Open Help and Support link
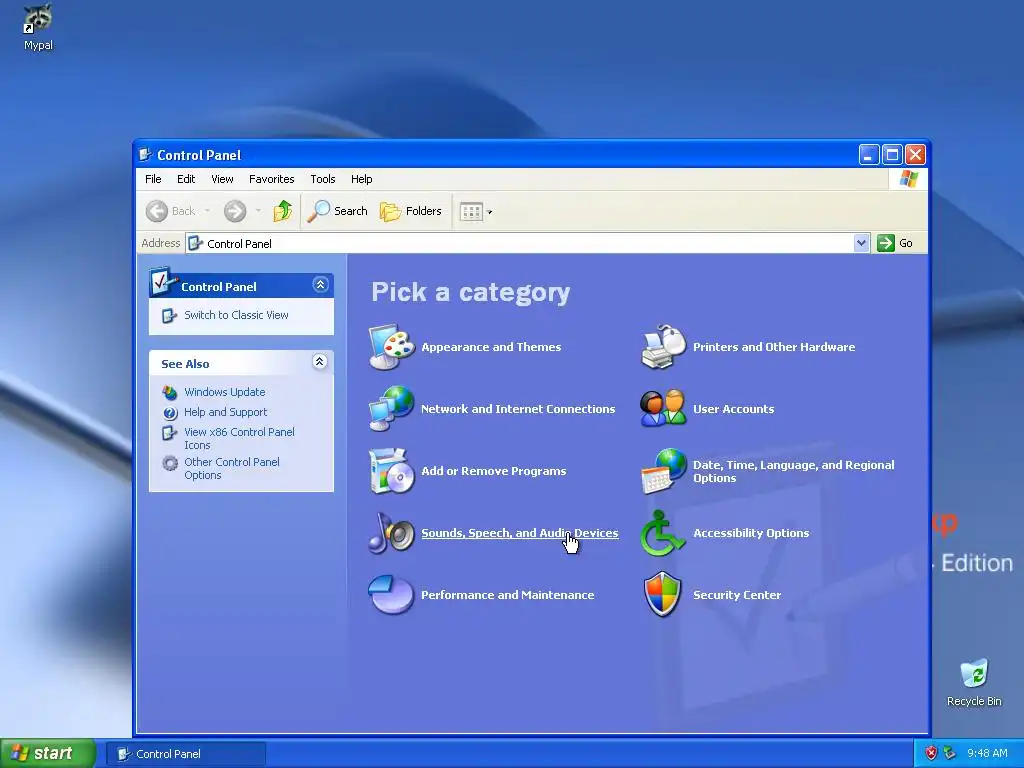This screenshot has width=1024, height=768. (225, 412)
